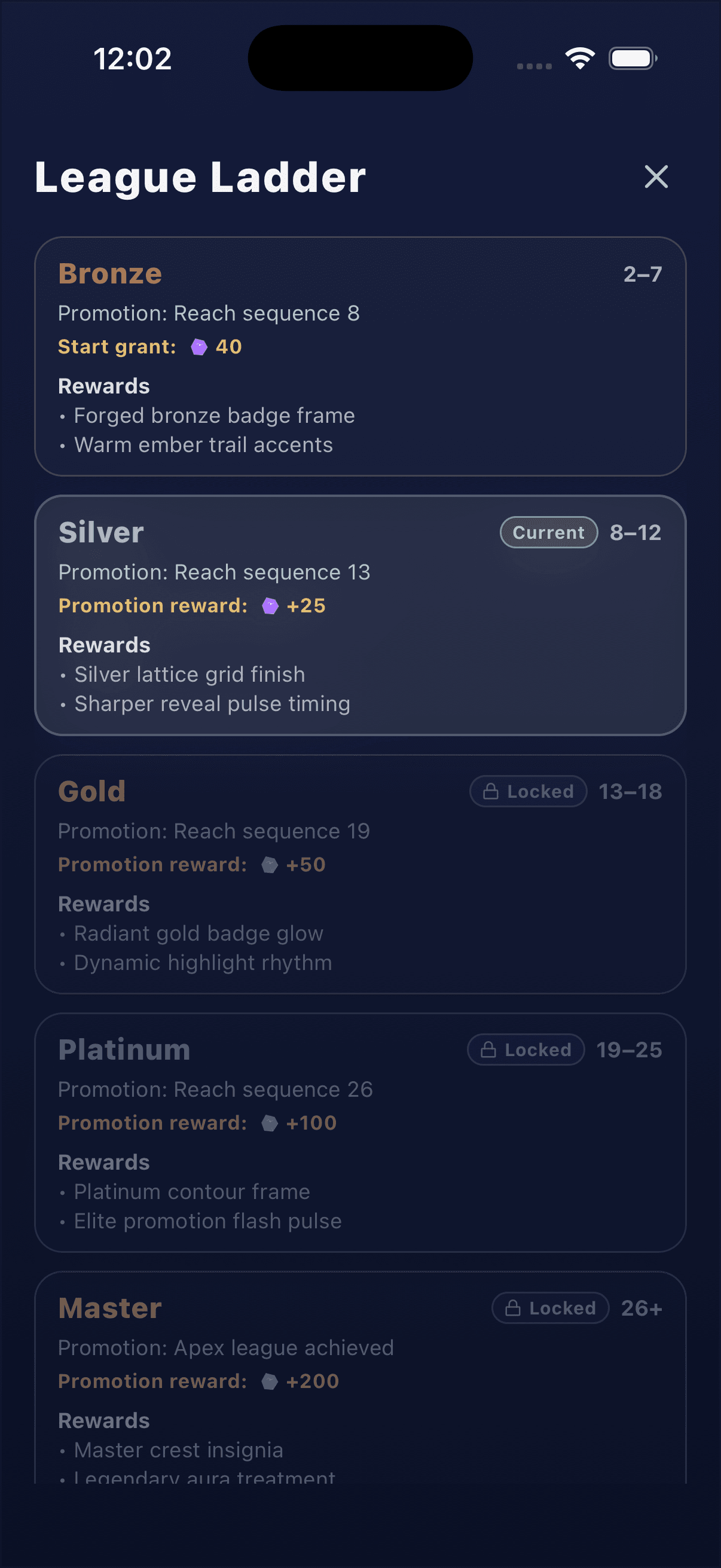Close the League Ladder screen
Image resolution: width=721 pixels, height=1568 pixels.
click(x=656, y=177)
